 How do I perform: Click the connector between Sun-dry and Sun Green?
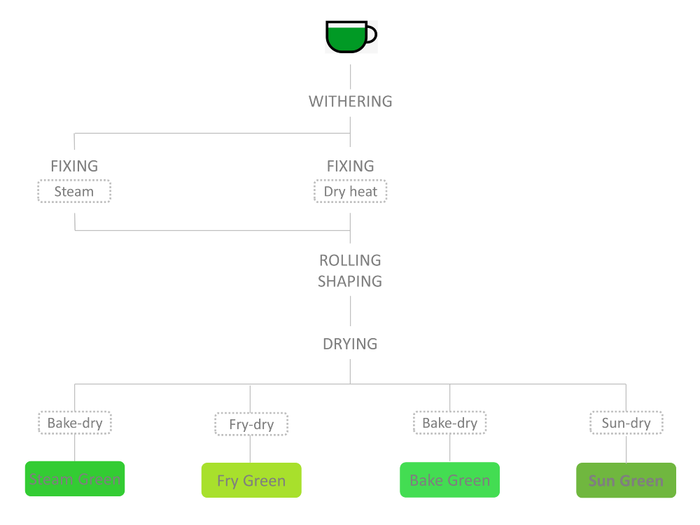(626, 449)
